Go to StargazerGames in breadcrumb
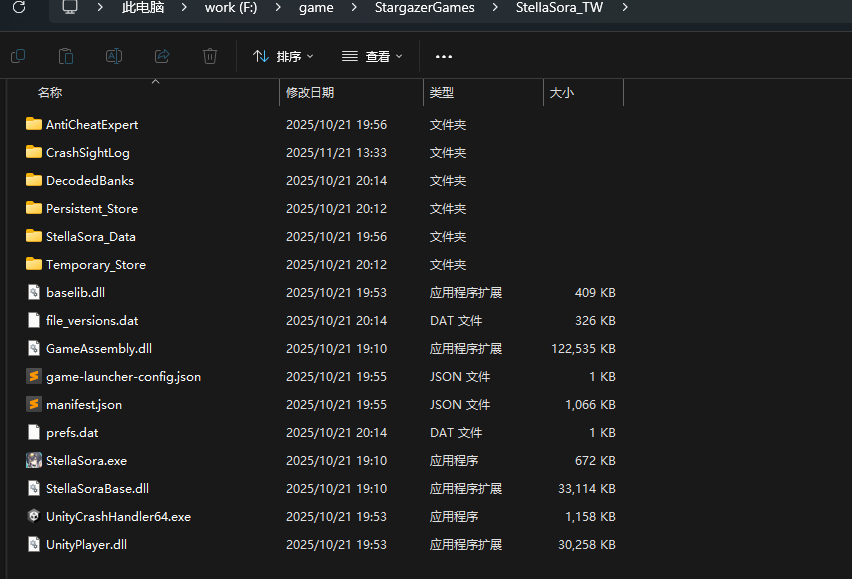 pyautogui.click(x=424, y=8)
